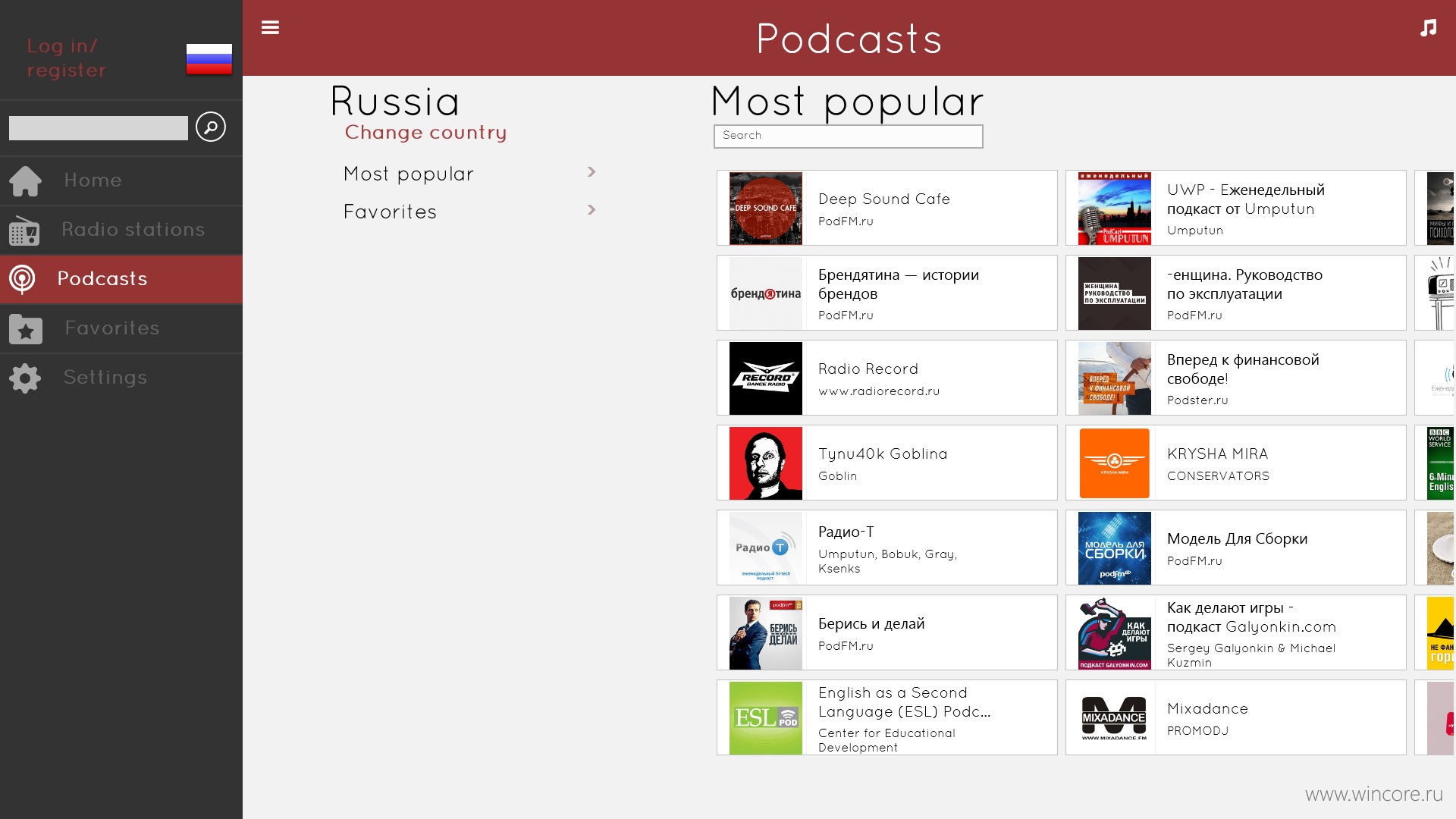
Task: Click Change country link
Action: coord(425,132)
